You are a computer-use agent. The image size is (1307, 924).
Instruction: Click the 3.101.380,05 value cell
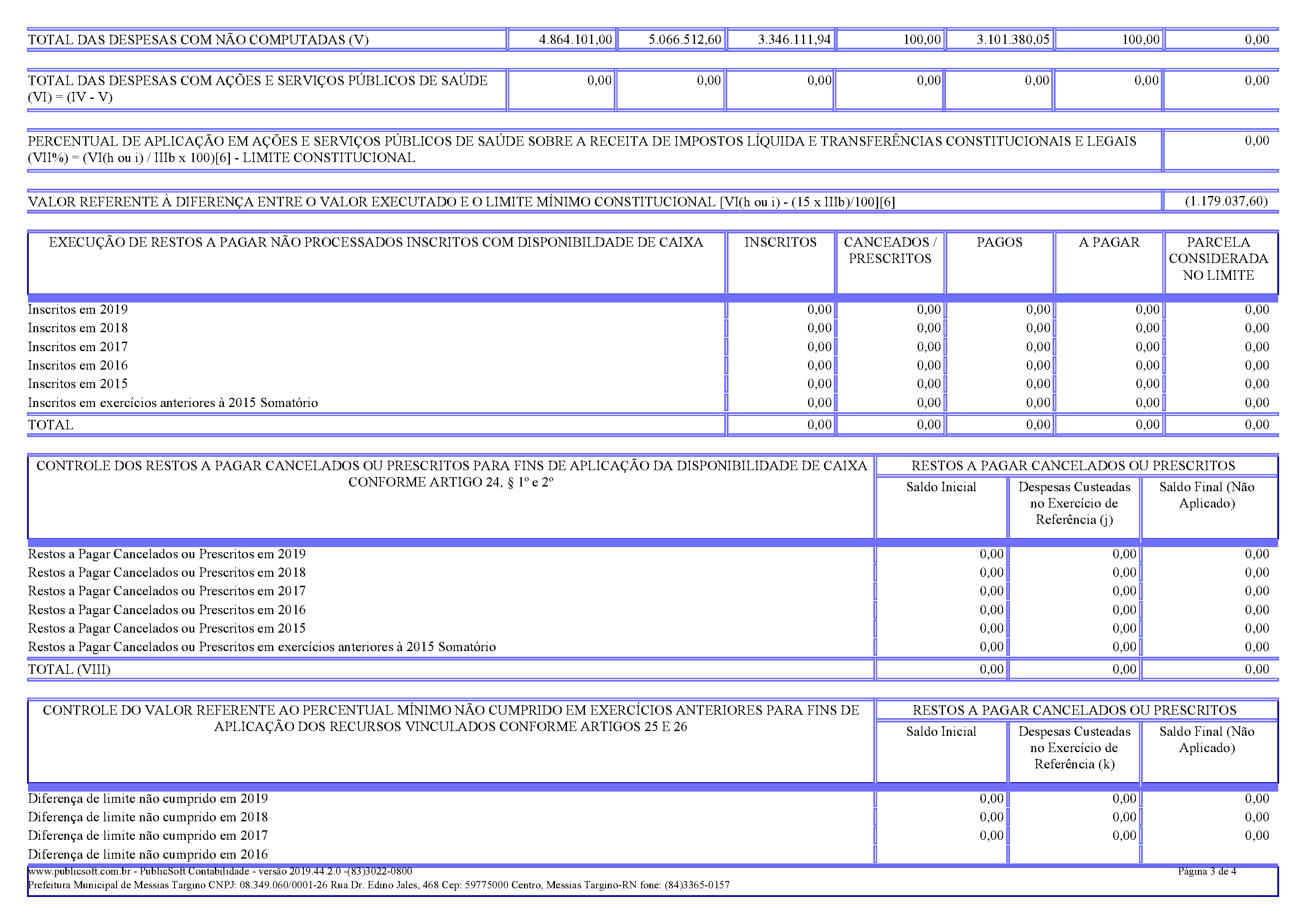coord(1013,39)
